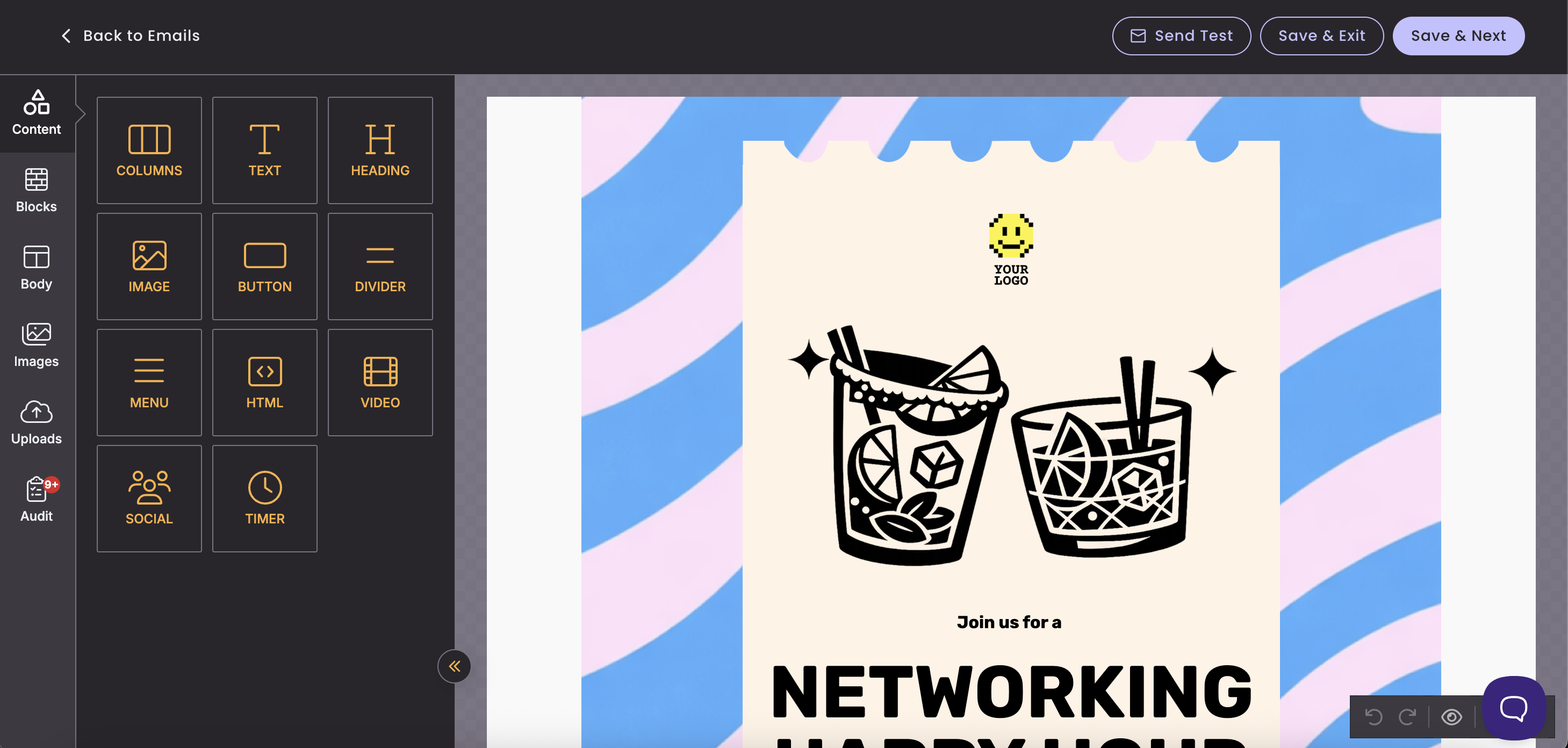Image resolution: width=1568 pixels, height=748 pixels.
Task: Select the Button content block
Action: 264,266
